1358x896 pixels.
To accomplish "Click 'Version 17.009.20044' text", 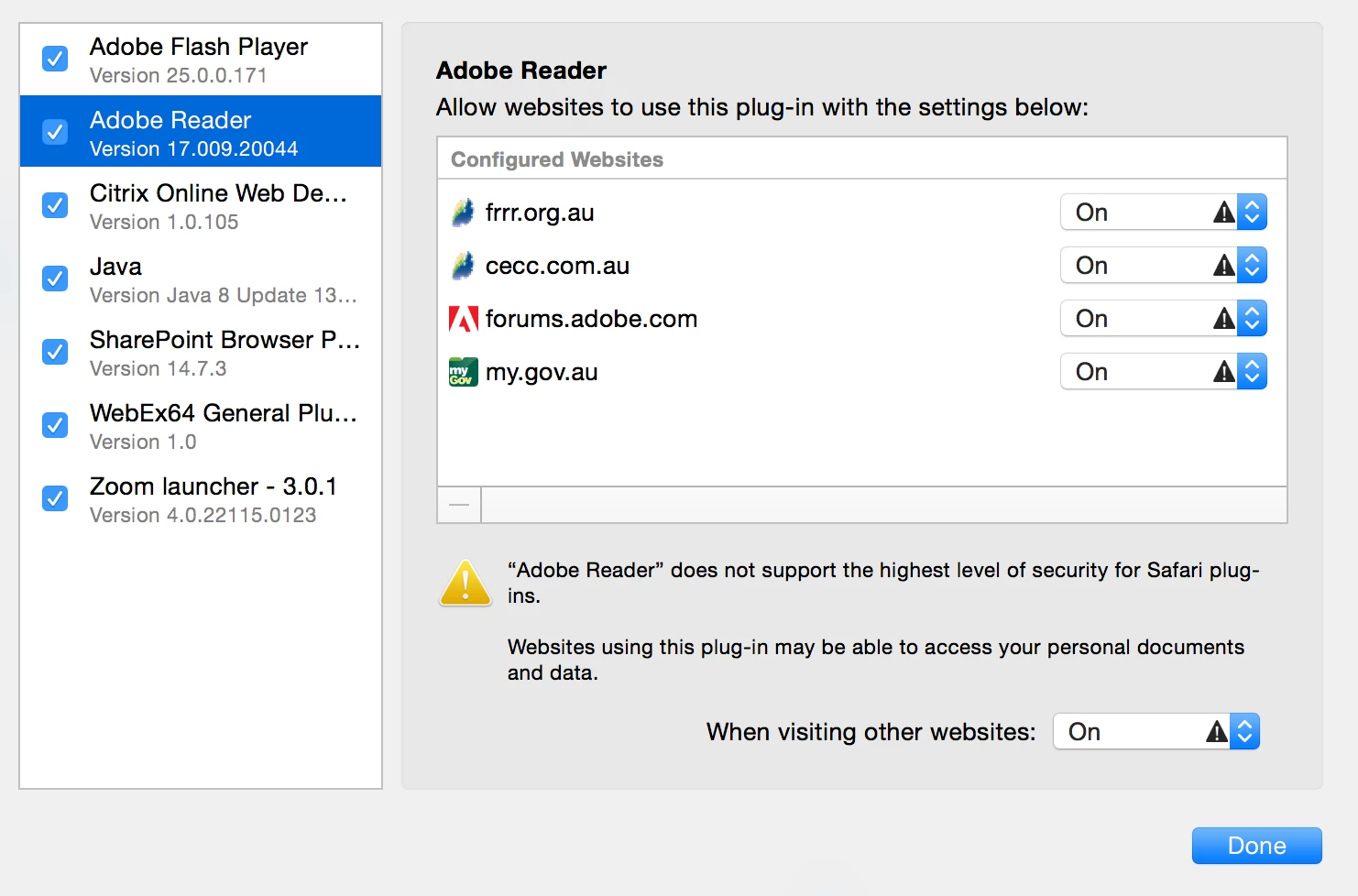I will 193,148.
